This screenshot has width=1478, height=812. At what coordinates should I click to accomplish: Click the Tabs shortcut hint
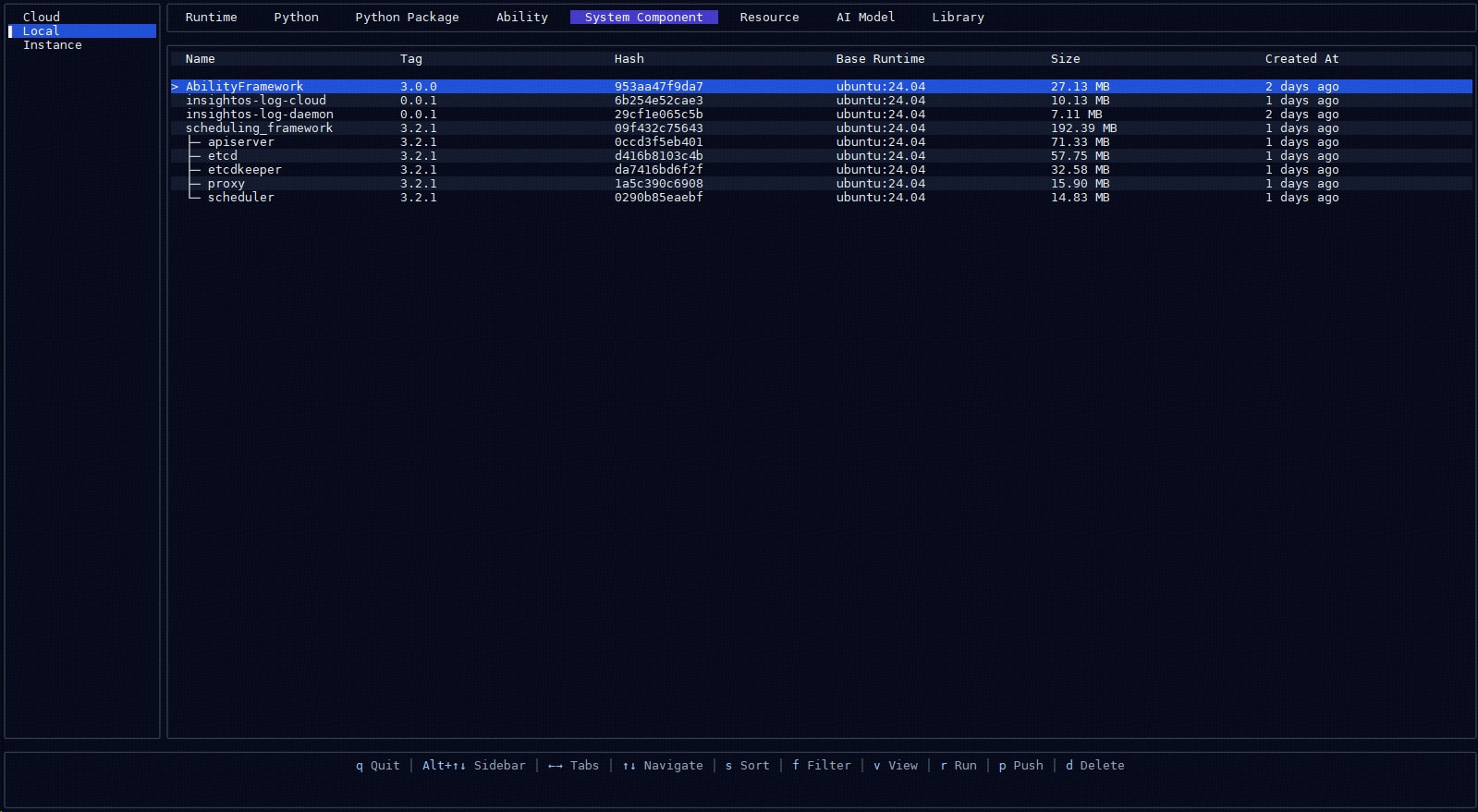(x=574, y=765)
